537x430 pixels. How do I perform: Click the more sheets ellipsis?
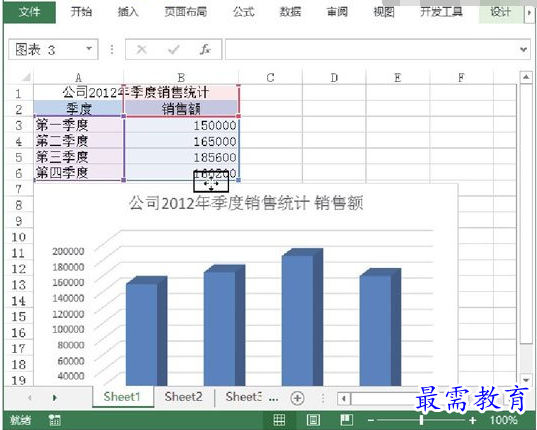tap(273, 398)
